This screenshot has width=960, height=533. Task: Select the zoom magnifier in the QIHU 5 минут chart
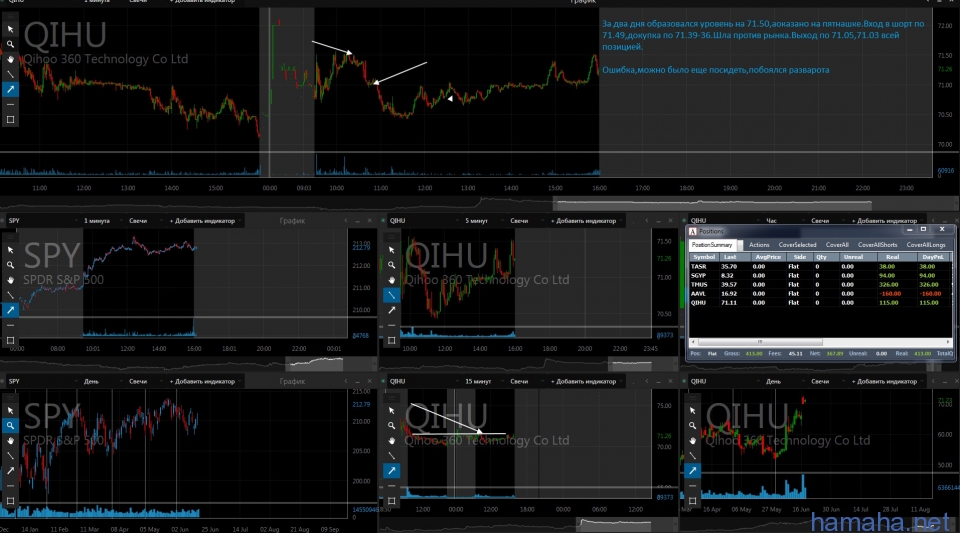[x=392, y=265]
